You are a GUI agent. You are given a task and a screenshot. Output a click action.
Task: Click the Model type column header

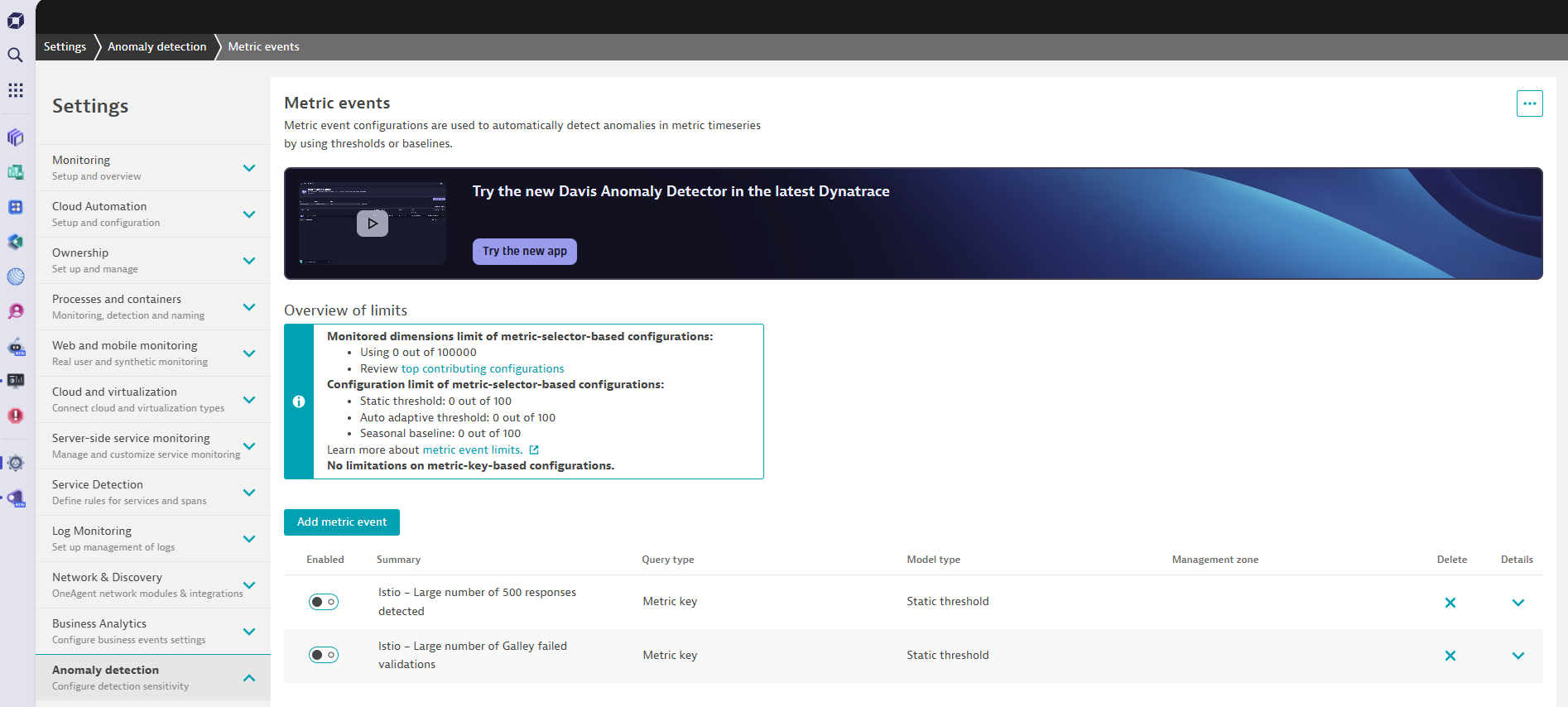coord(933,560)
